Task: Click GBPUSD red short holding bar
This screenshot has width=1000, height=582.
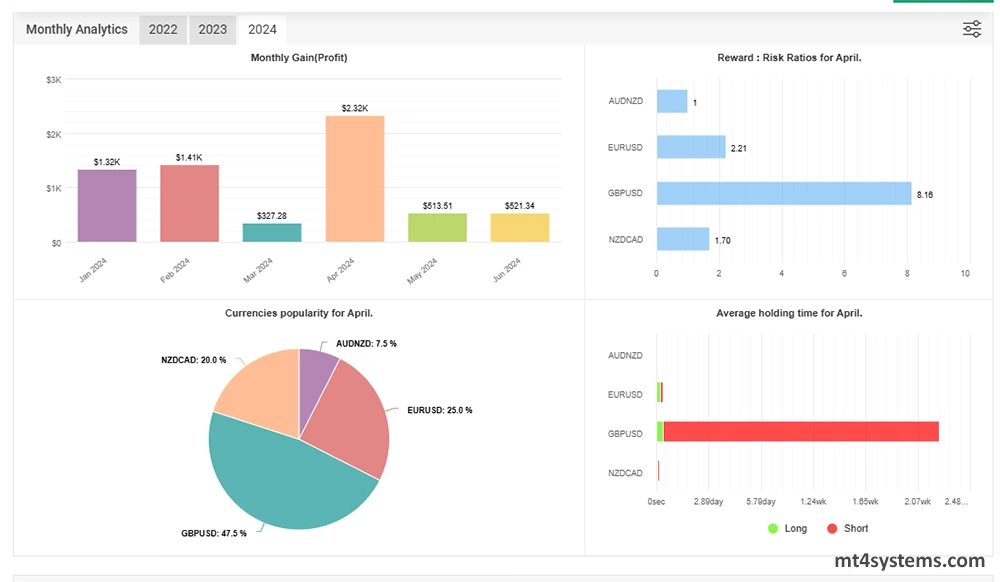Action: pyautogui.click(x=800, y=431)
